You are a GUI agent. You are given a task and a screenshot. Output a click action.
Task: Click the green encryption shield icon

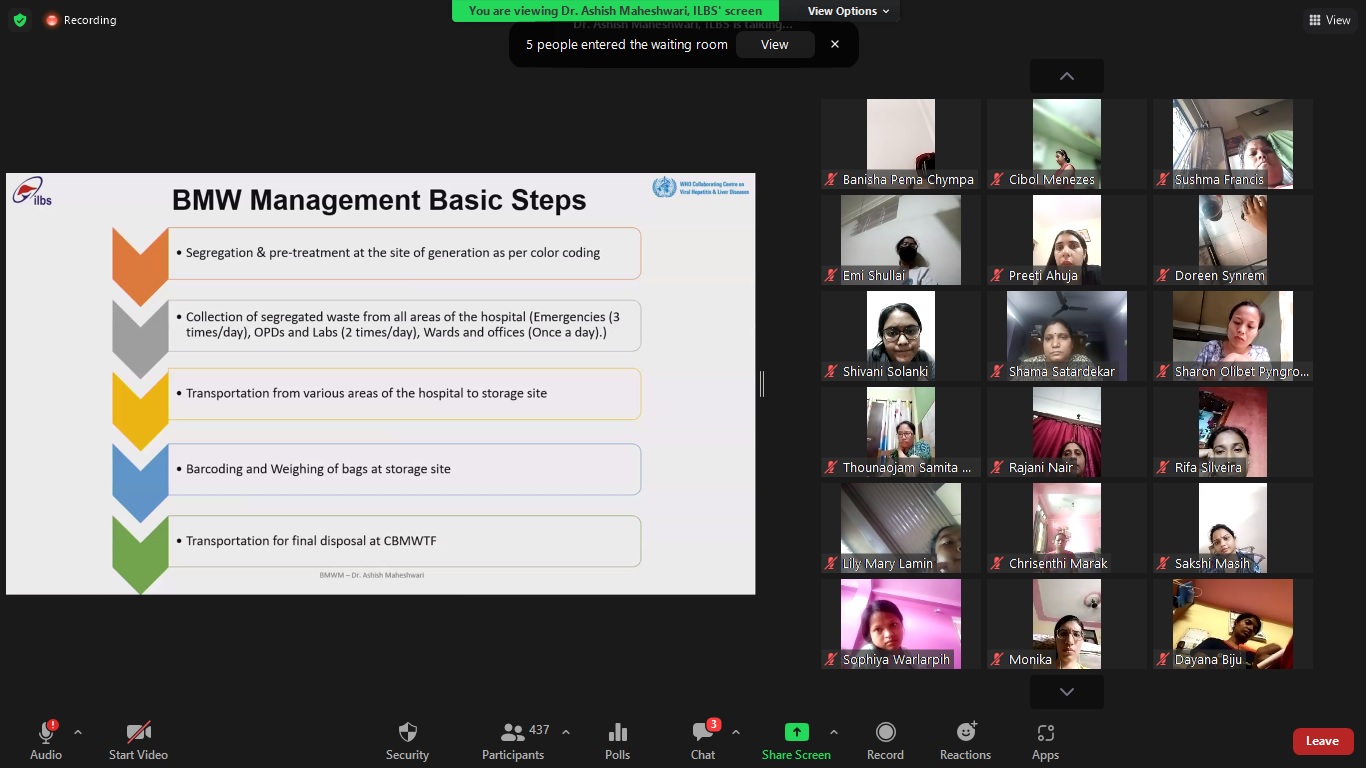(x=20, y=20)
